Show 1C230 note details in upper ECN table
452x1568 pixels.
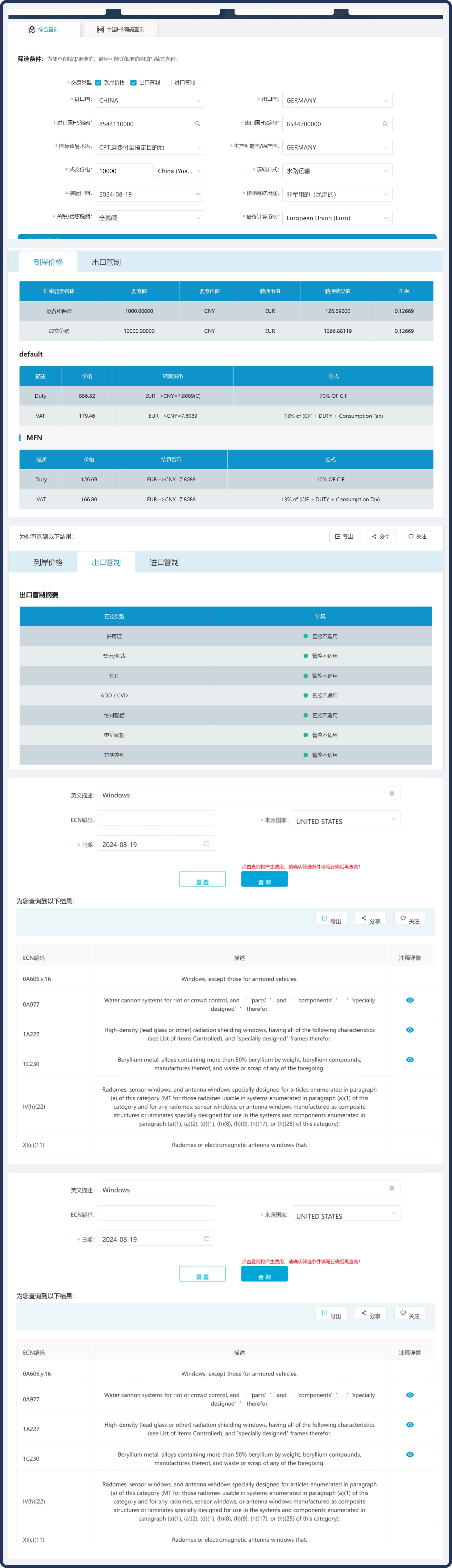pos(410,1060)
